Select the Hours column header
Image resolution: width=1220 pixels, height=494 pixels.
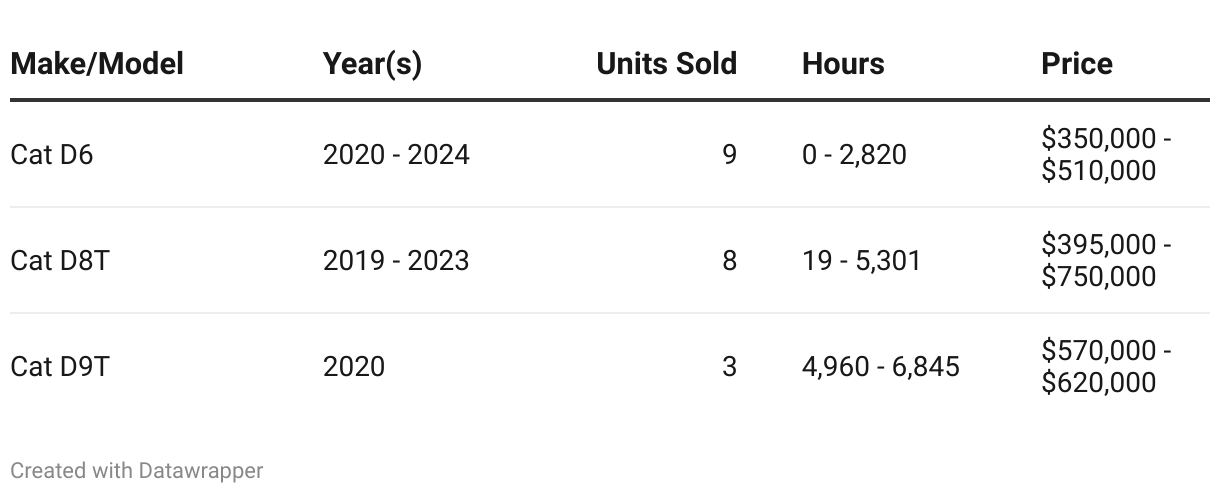pyautogui.click(x=843, y=64)
